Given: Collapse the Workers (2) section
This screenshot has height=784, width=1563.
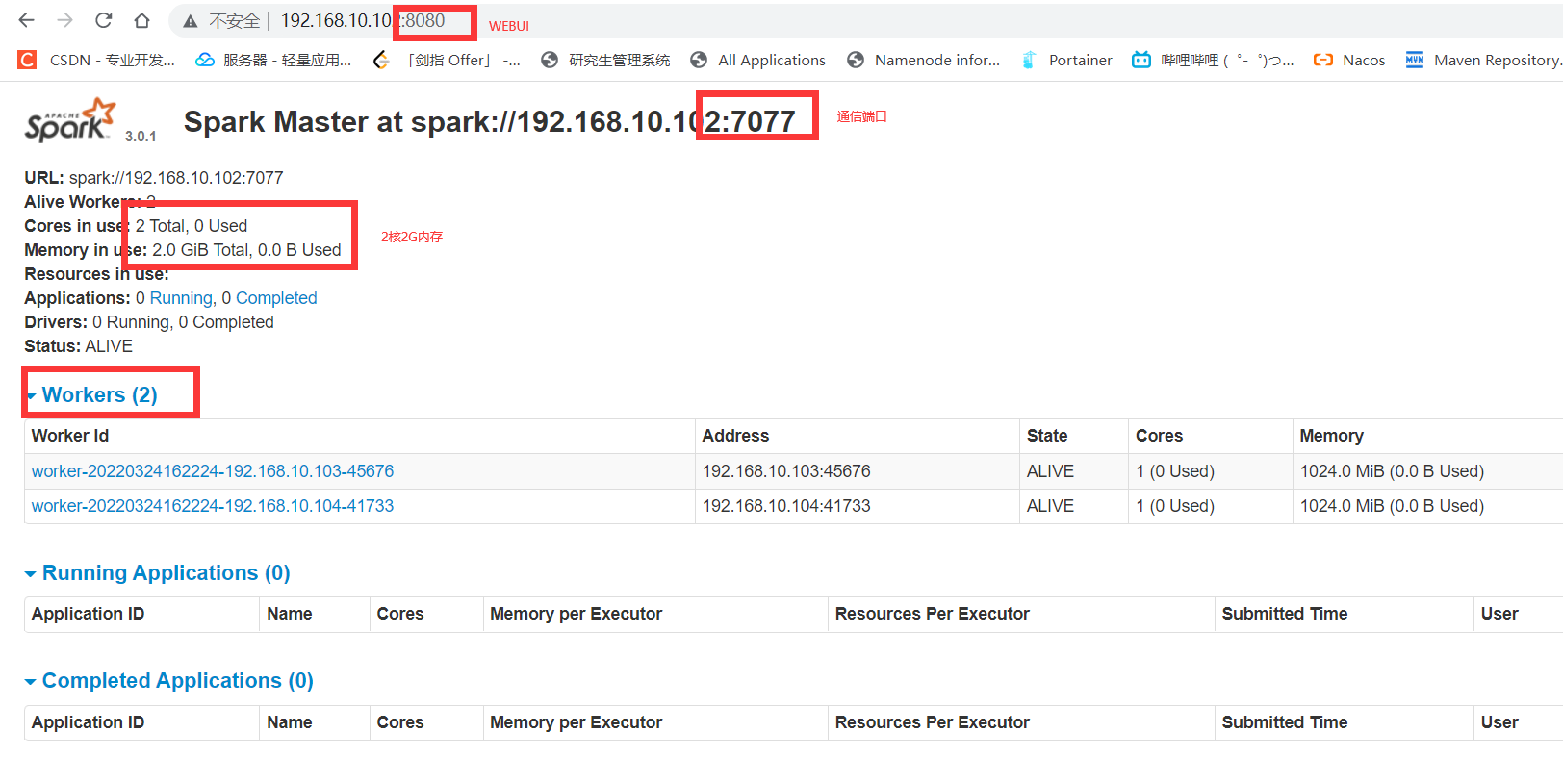Looking at the screenshot, I should 91,394.
